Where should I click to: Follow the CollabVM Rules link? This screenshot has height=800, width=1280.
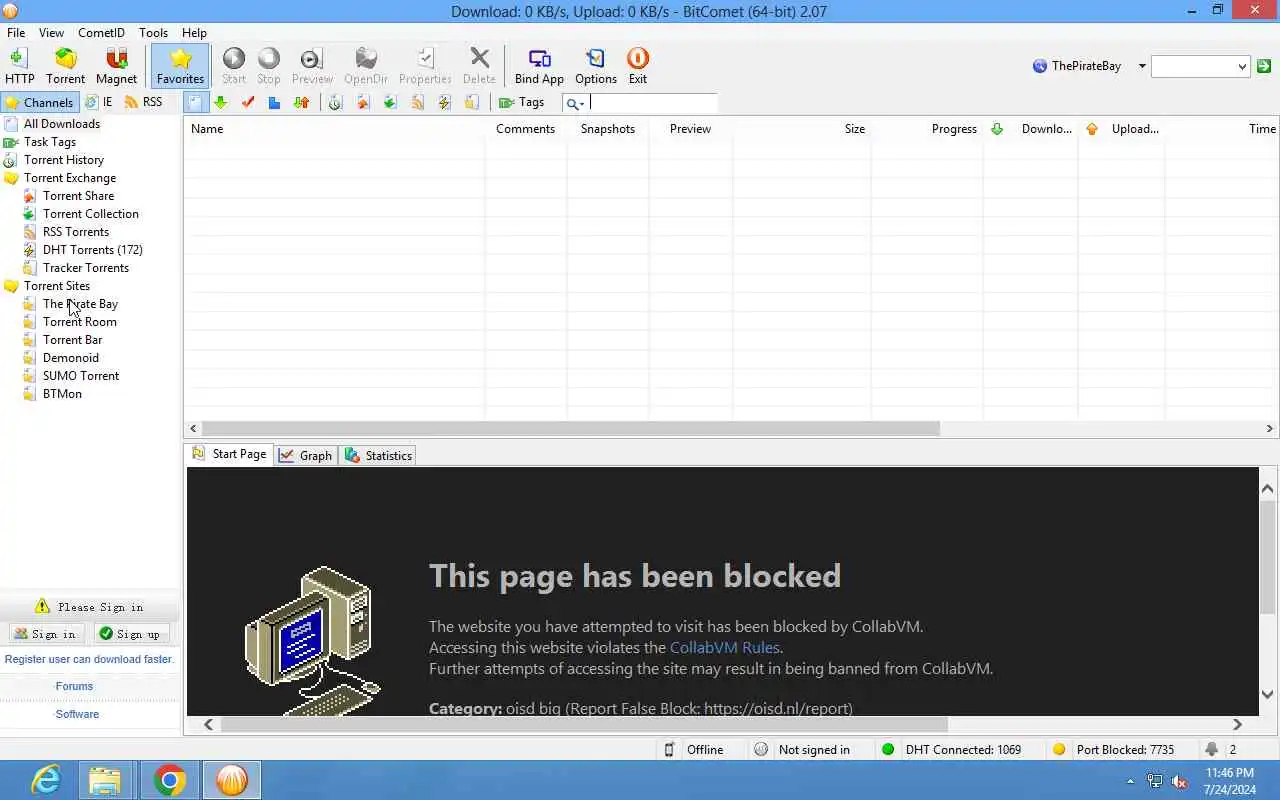tap(724, 648)
